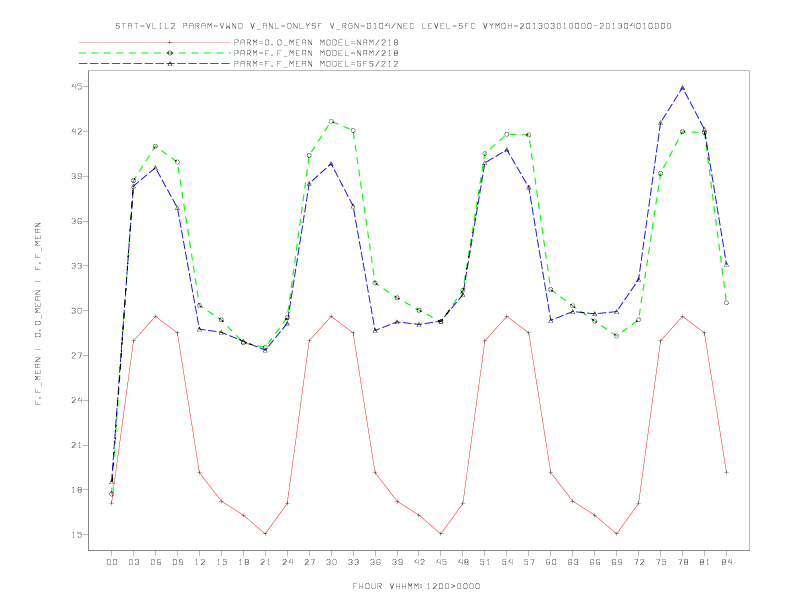Click the red solid line sample in legend
792x612 pixels.
point(155,42)
